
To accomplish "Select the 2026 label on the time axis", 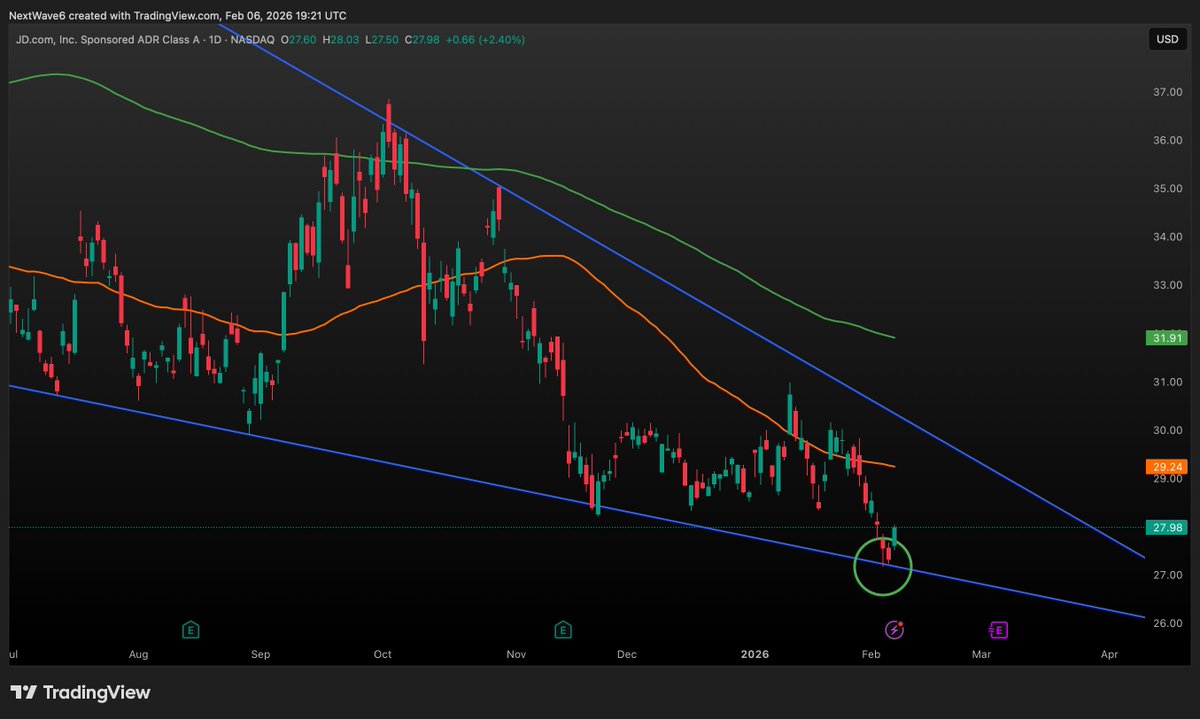I will (755, 654).
